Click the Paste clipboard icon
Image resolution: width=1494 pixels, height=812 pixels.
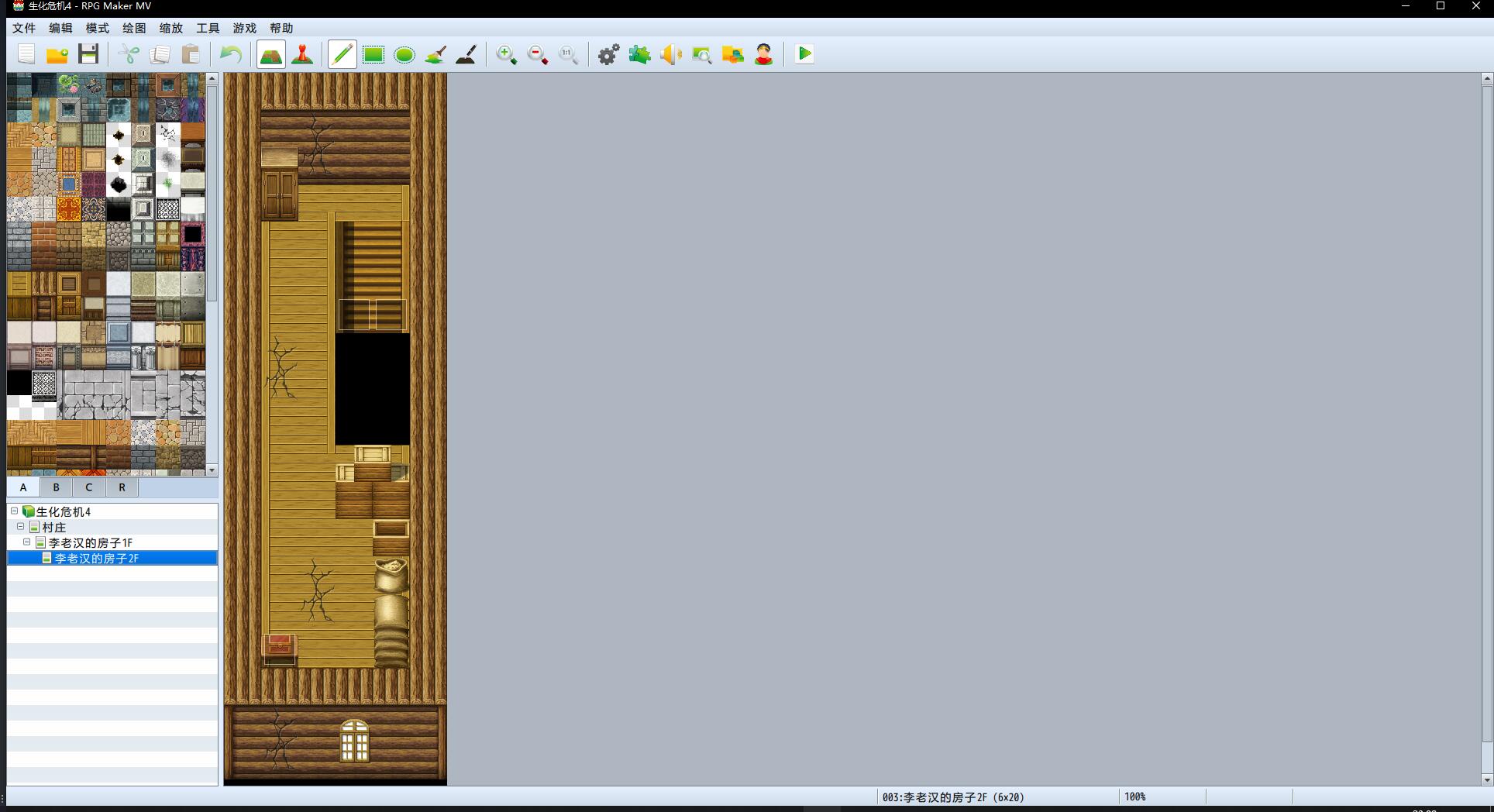pos(191,54)
